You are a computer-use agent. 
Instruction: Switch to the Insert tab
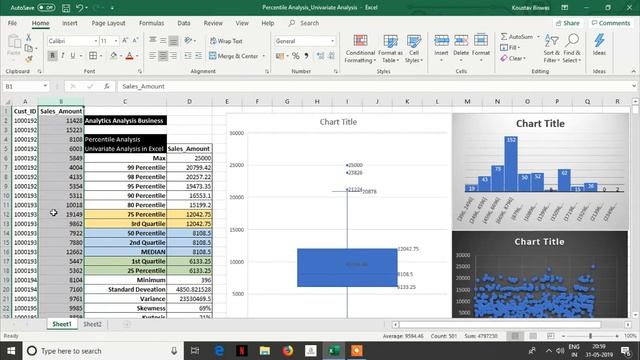click(70, 23)
